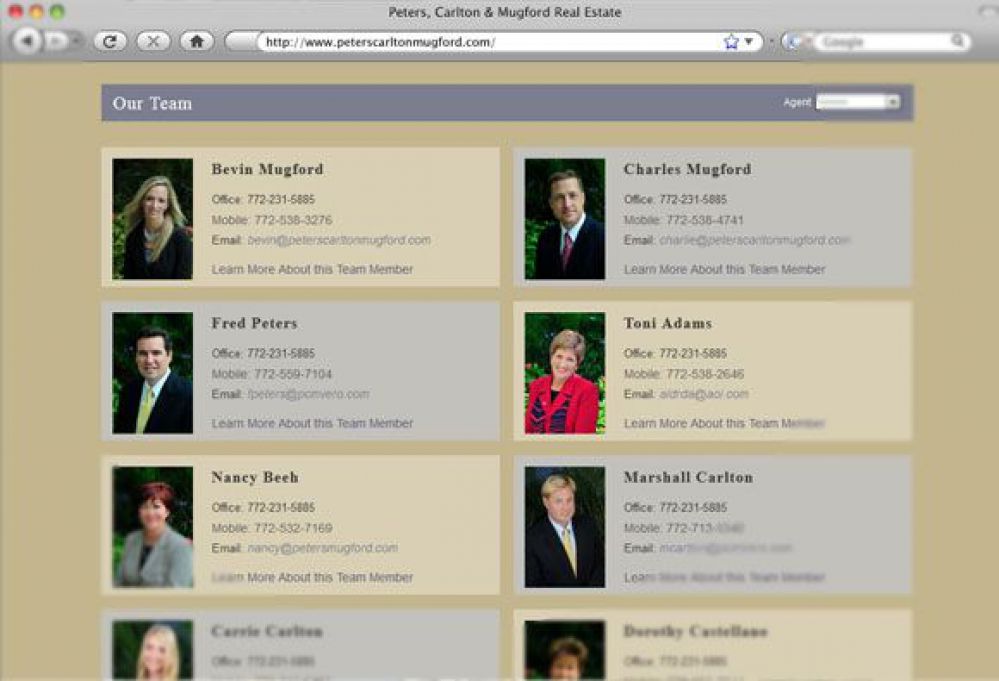999x681 pixels.
Task: Bookmark the page with the star icon
Action: coord(731,42)
